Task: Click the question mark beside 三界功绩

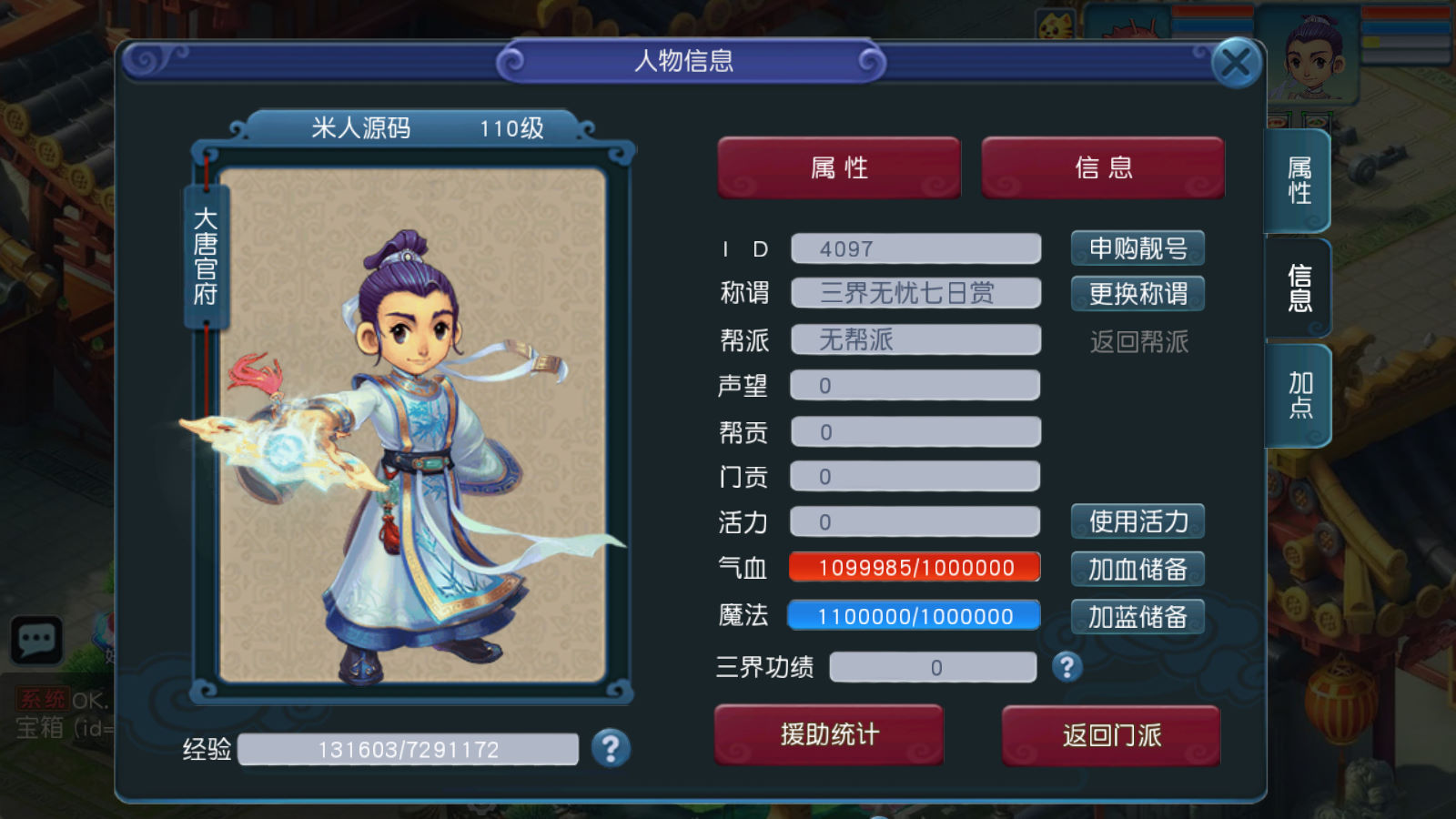Action: click(1067, 667)
